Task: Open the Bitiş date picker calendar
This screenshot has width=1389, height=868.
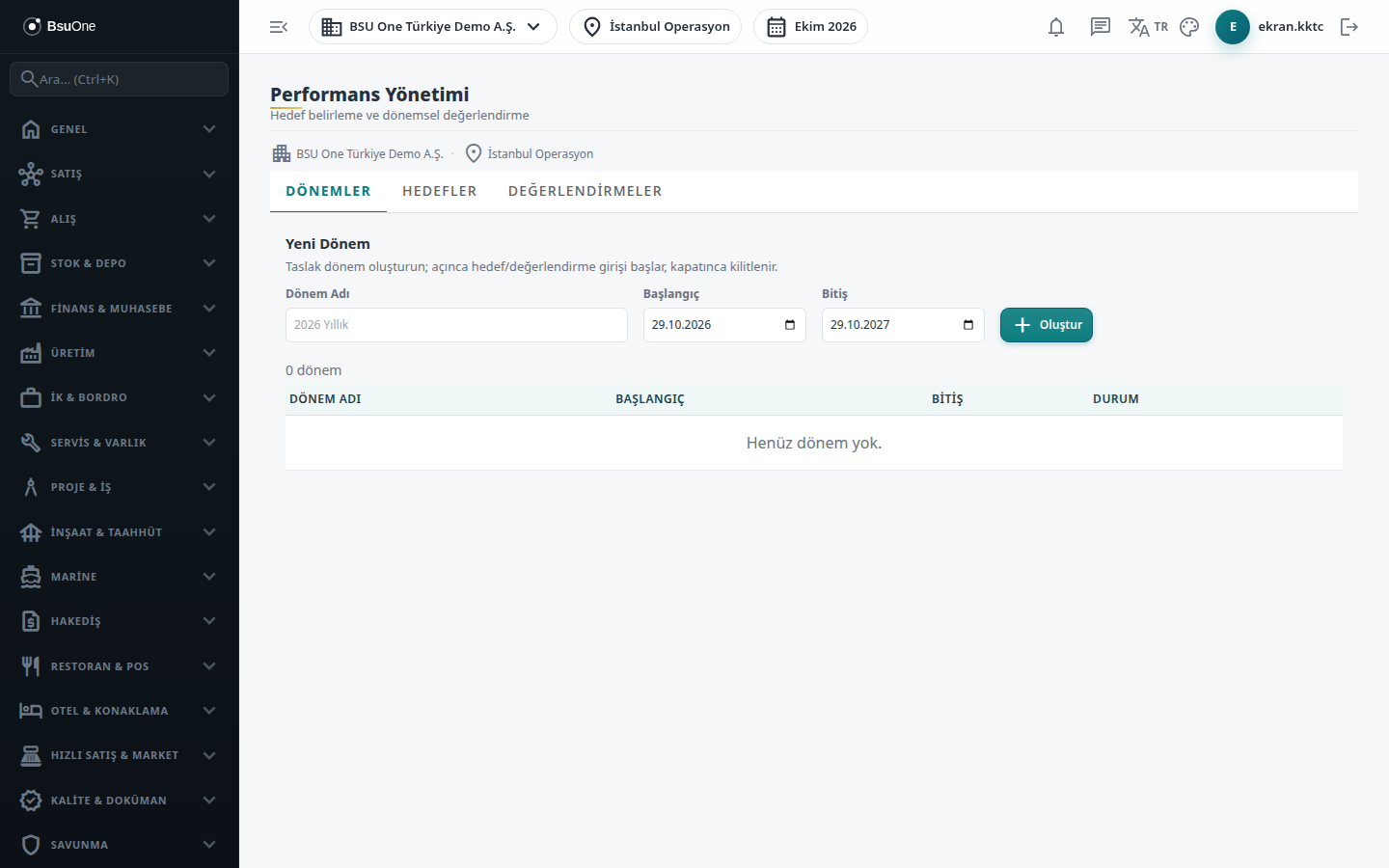Action: [968, 325]
